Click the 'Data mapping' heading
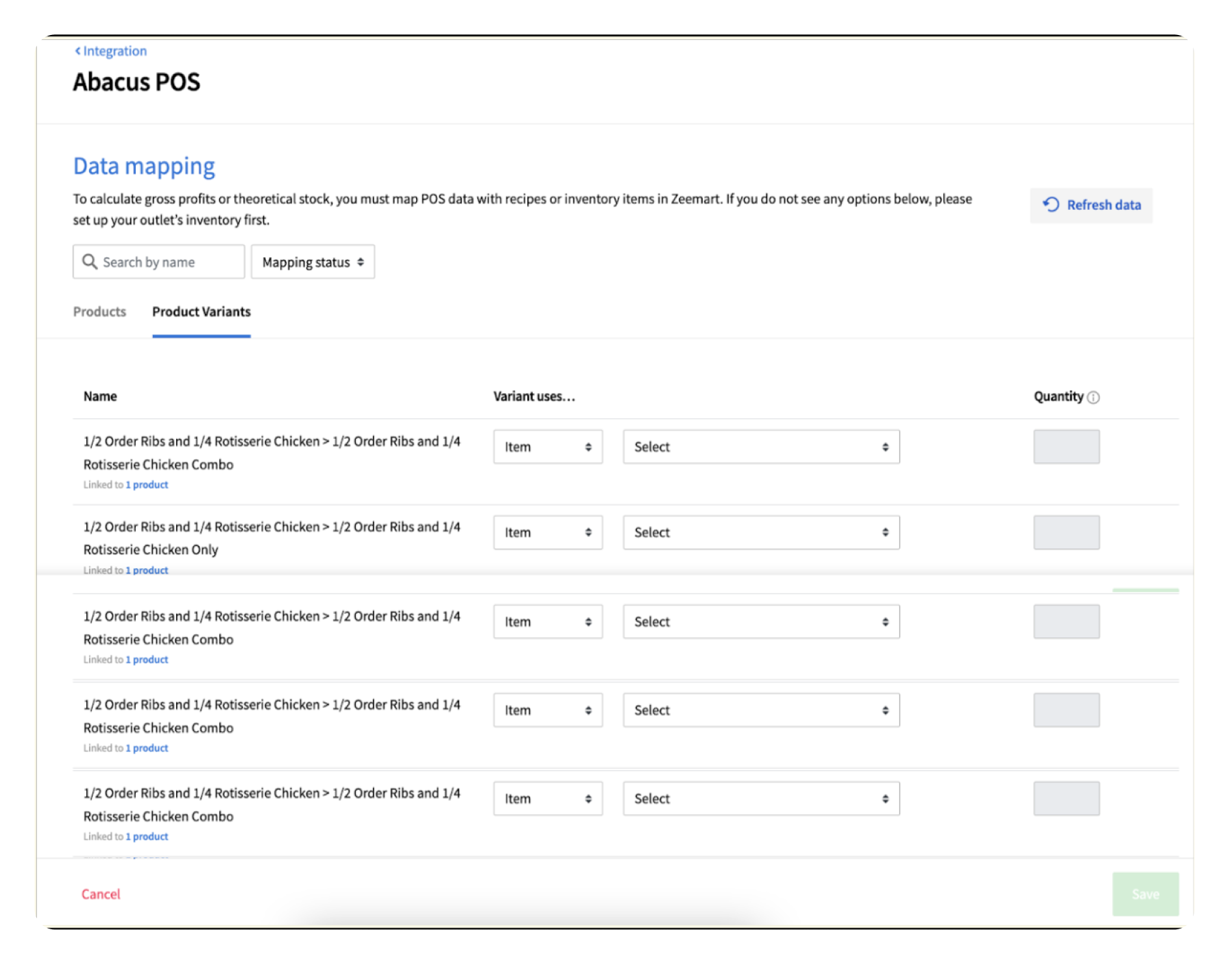 point(144,166)
